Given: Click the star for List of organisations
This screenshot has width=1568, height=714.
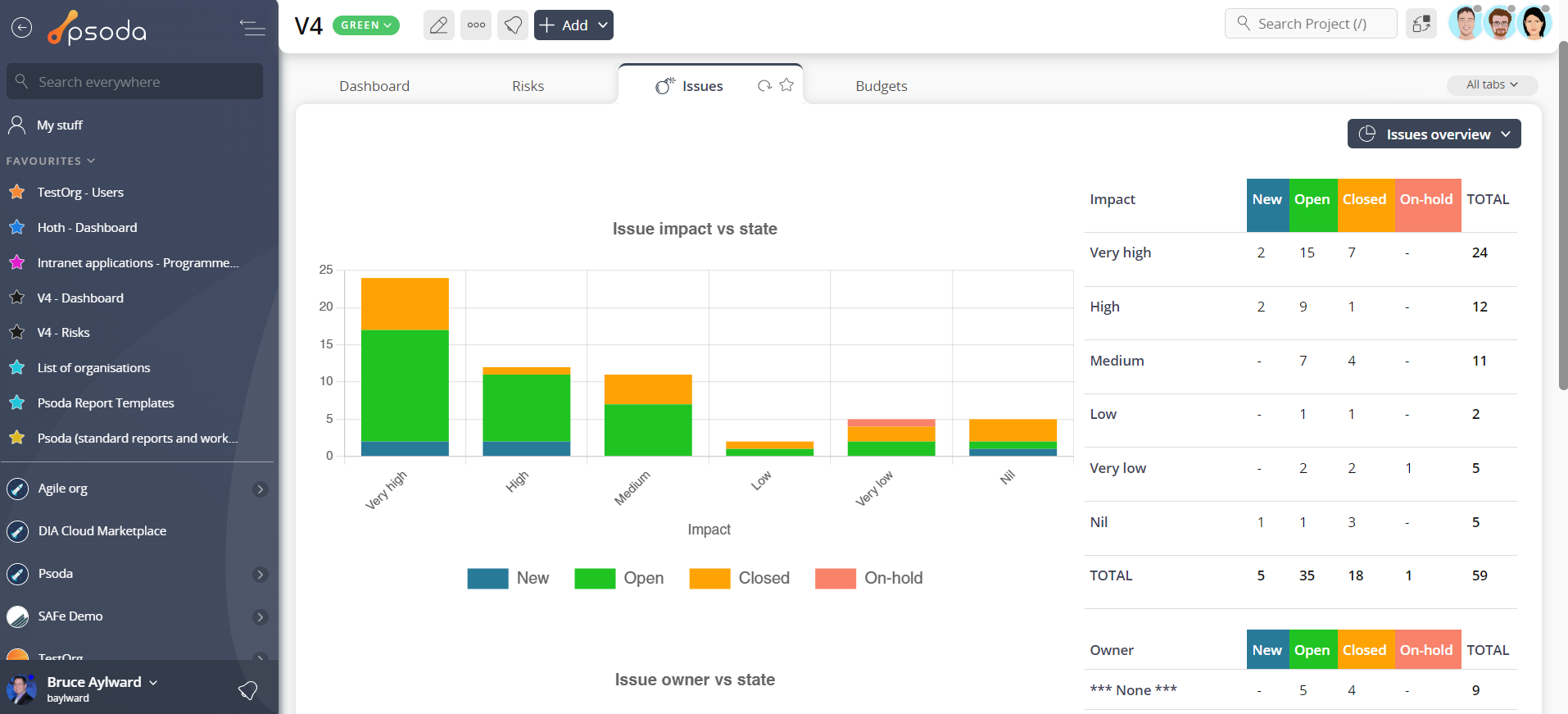Looking at the screenshot, I should tap(16, 367).
